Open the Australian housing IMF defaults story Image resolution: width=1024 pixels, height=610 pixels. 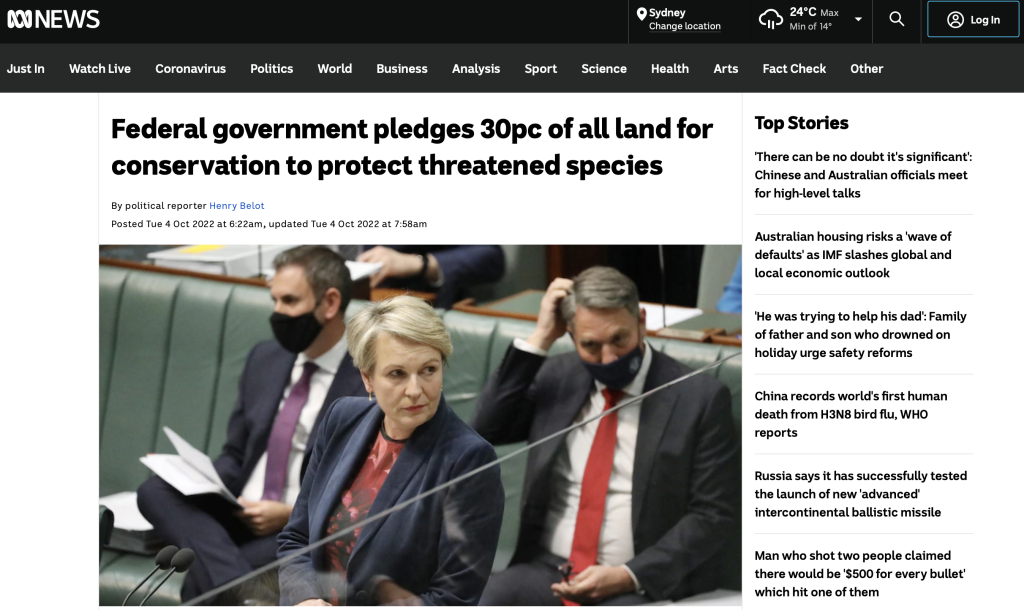point(853,255)
